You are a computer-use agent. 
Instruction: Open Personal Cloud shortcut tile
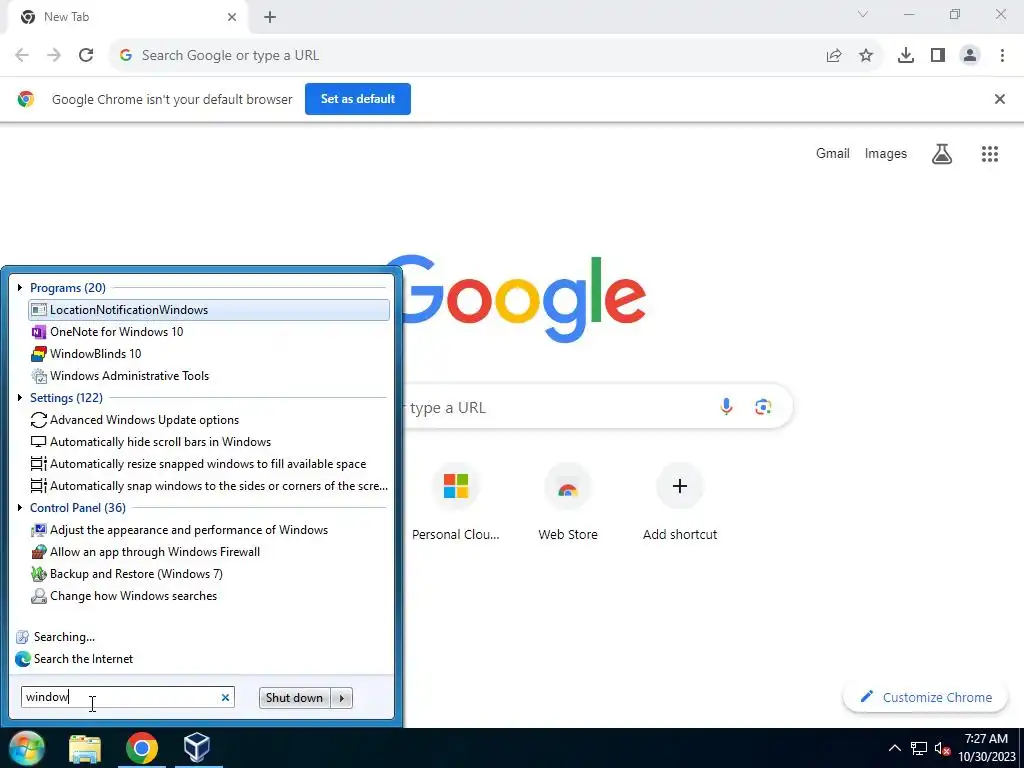point(456,502)
